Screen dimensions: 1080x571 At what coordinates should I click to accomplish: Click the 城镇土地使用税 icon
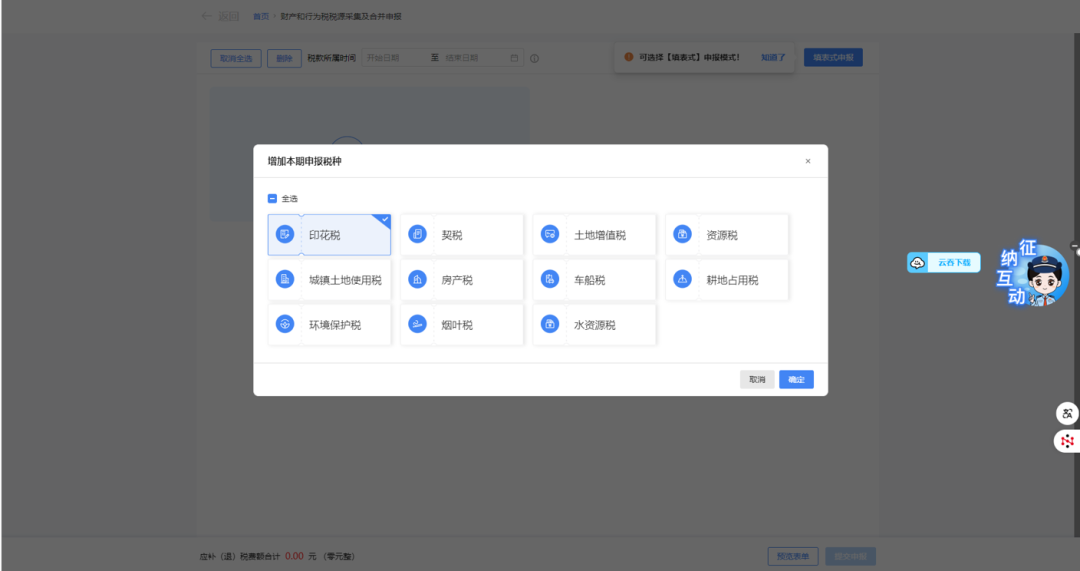coord(285,279)
